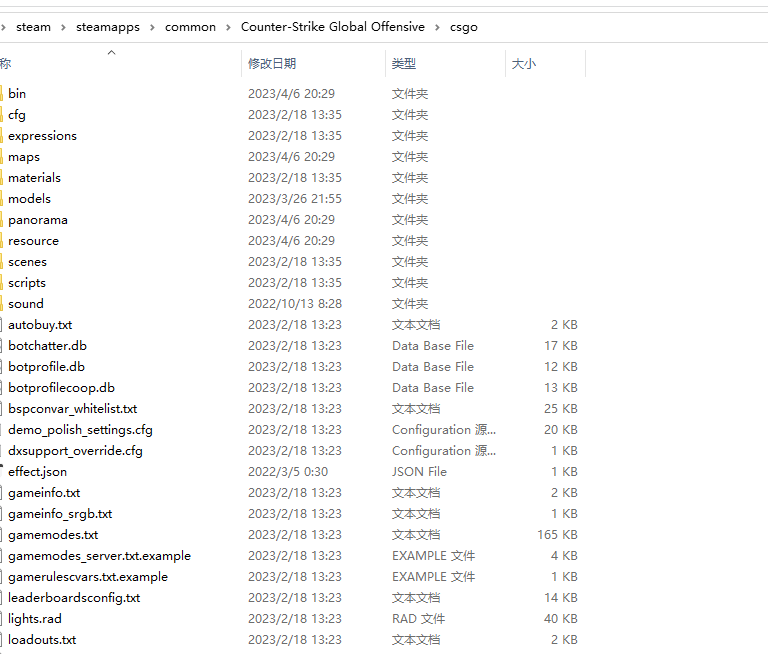Select botchatter.db file
Image resolution: width=768 pixels, height=654 pixels.
click(x=48, y=346)
